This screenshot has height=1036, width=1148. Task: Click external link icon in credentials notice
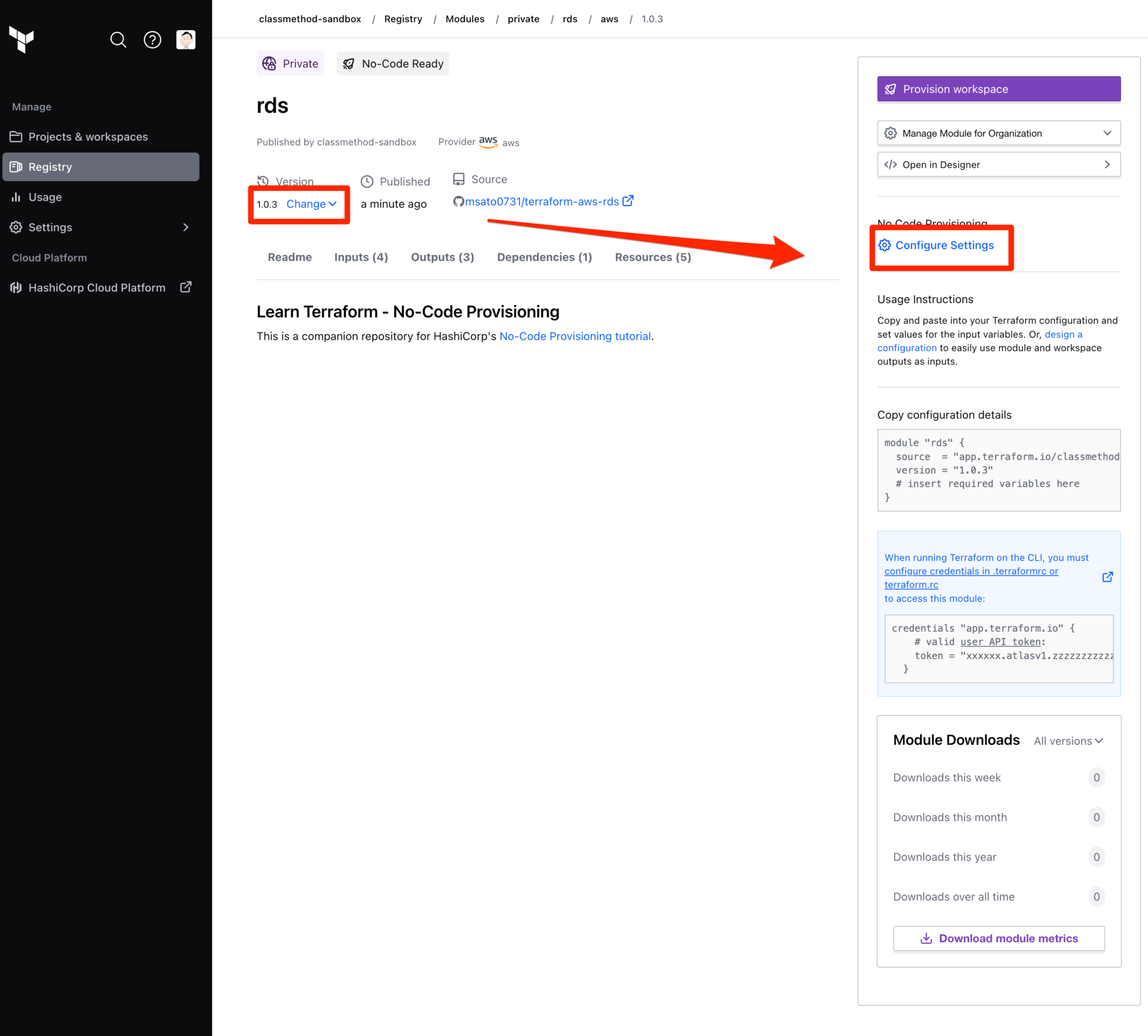pyautogui.click(x=1108, y=577)
